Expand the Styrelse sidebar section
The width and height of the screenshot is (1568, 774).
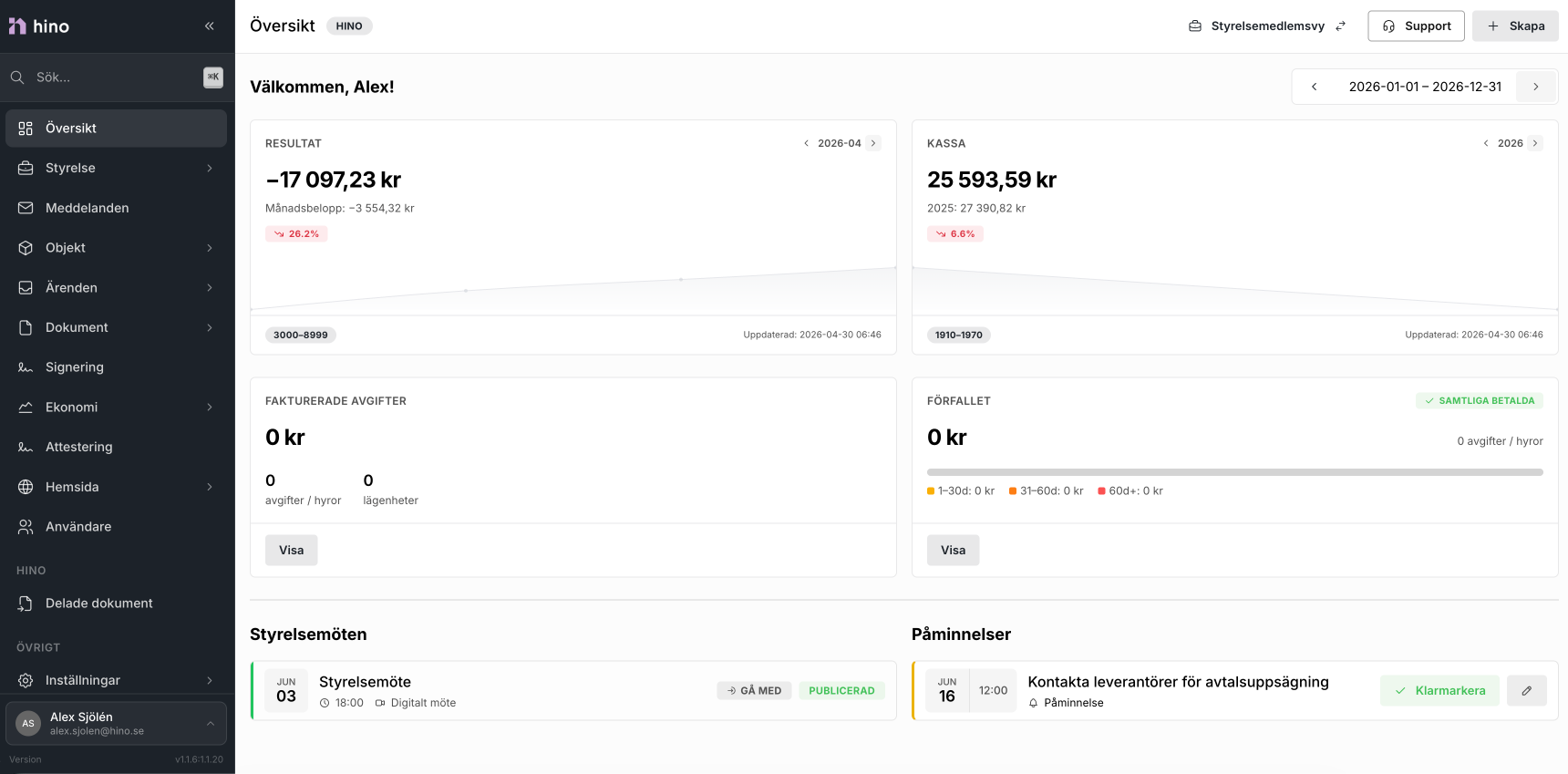(116, 168)
